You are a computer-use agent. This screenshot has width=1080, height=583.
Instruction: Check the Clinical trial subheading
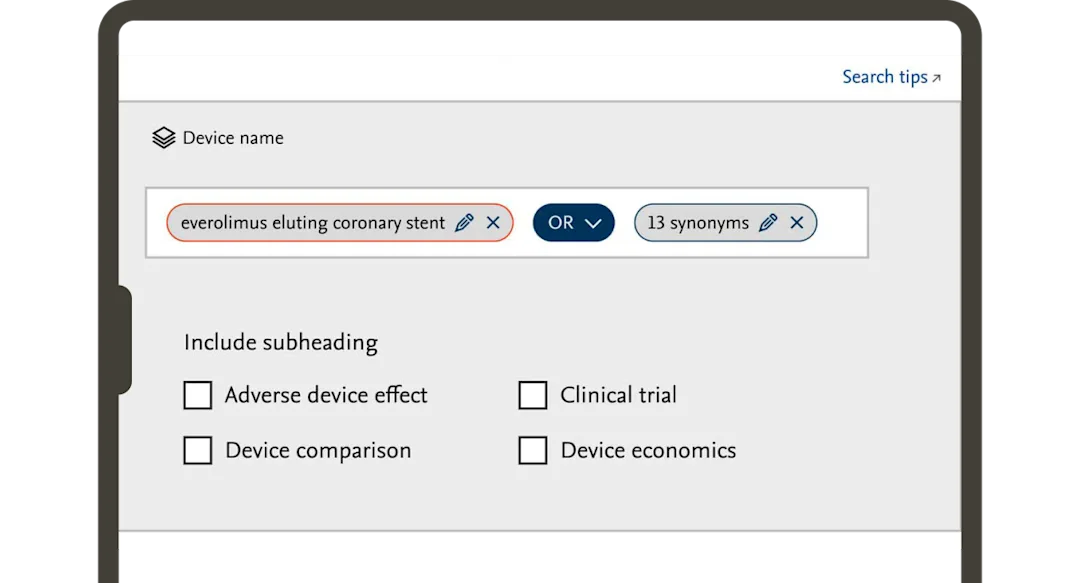pos(532,395)
